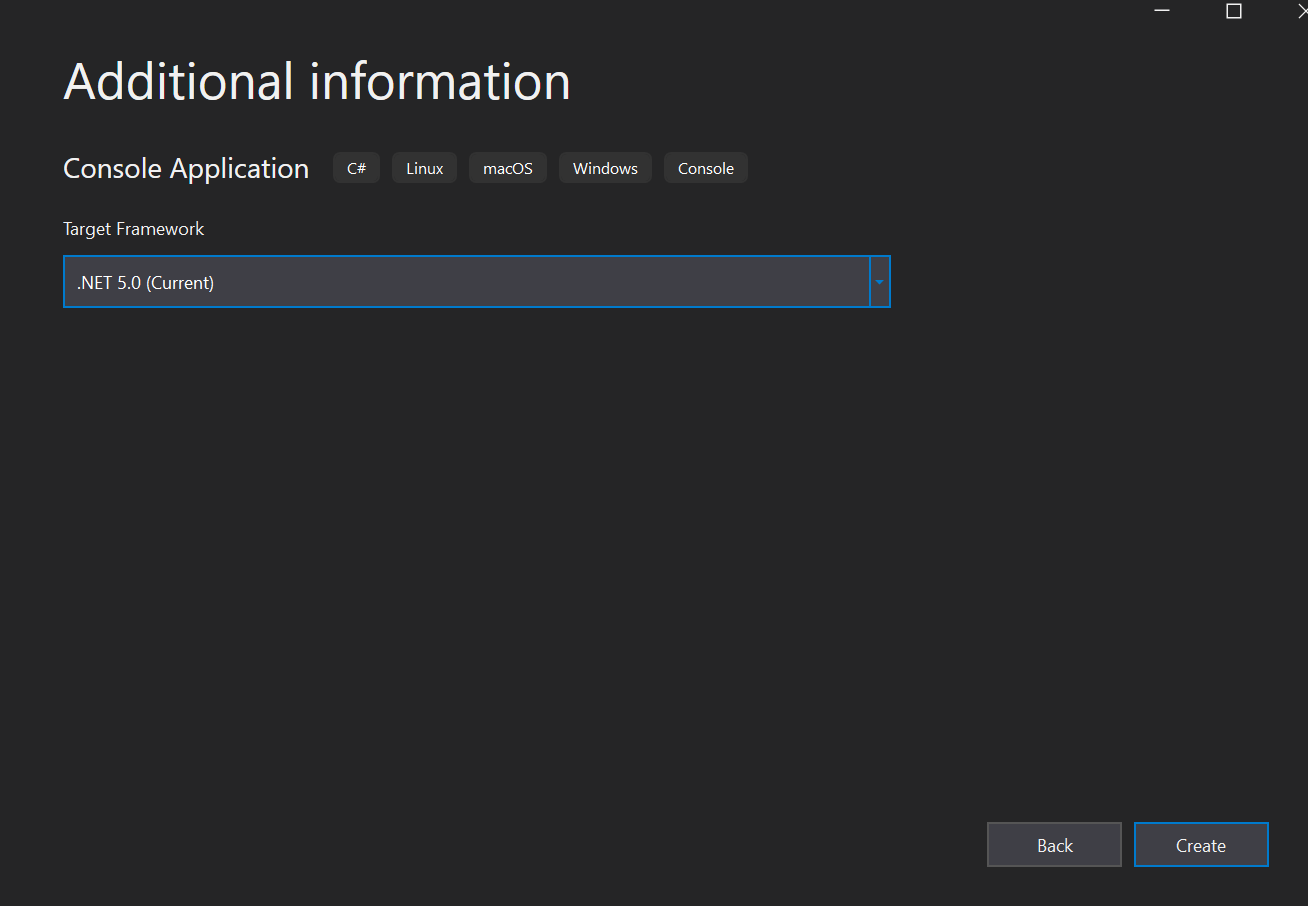The image size is (1308, 906).
Task: Select the macOS tag
Action: coord(507,167)
